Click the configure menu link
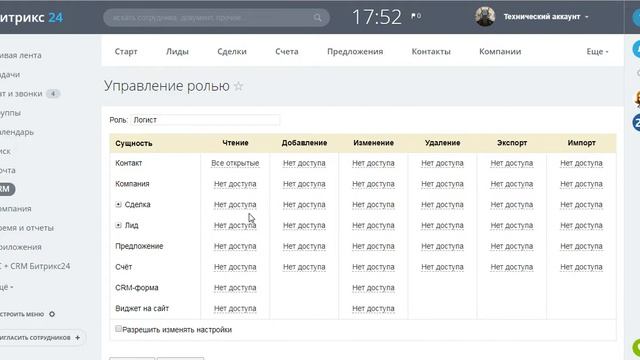 click(x=22, y=314)
